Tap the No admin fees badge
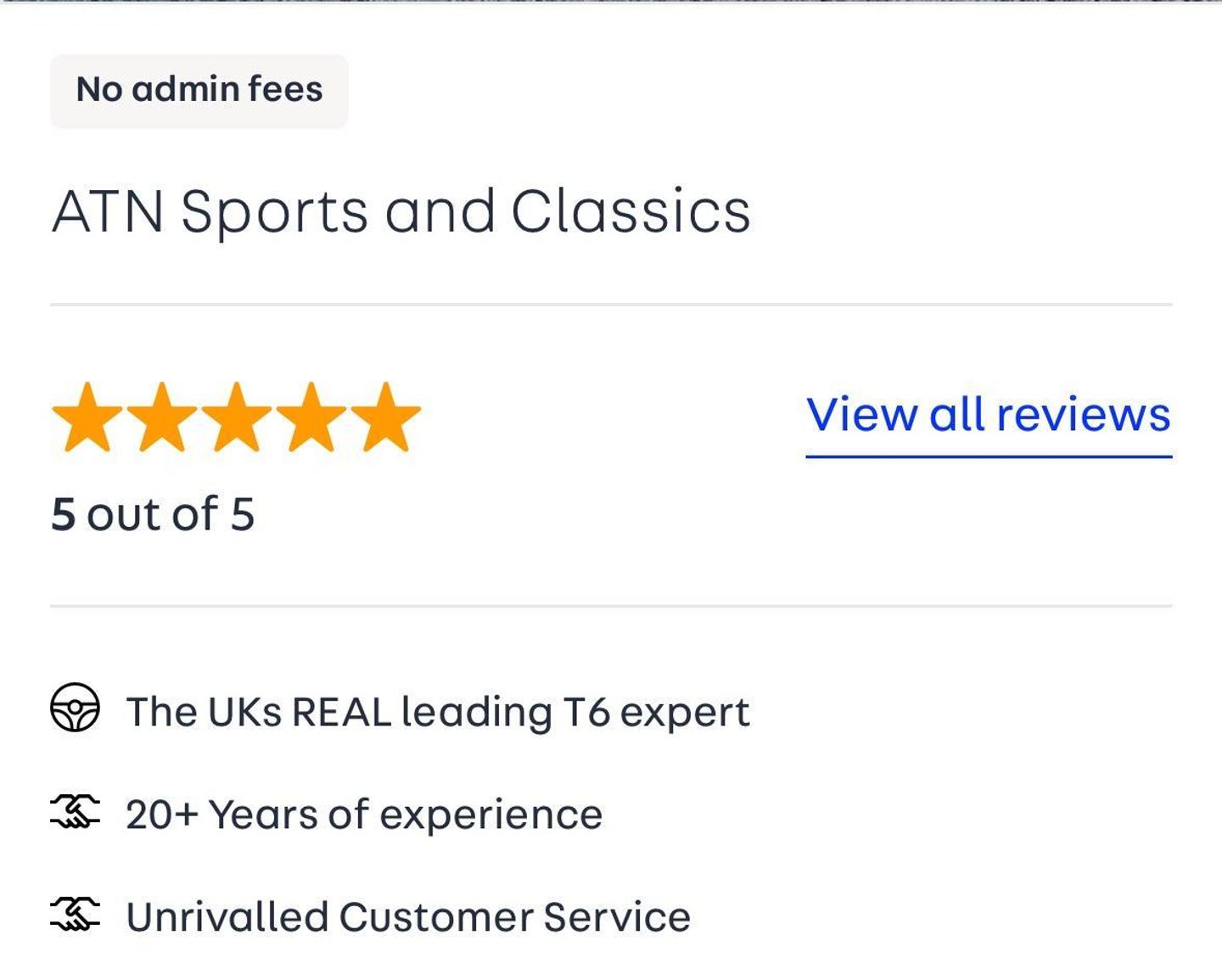Viewport: 1222px width, 980px height. pos(199,90)
